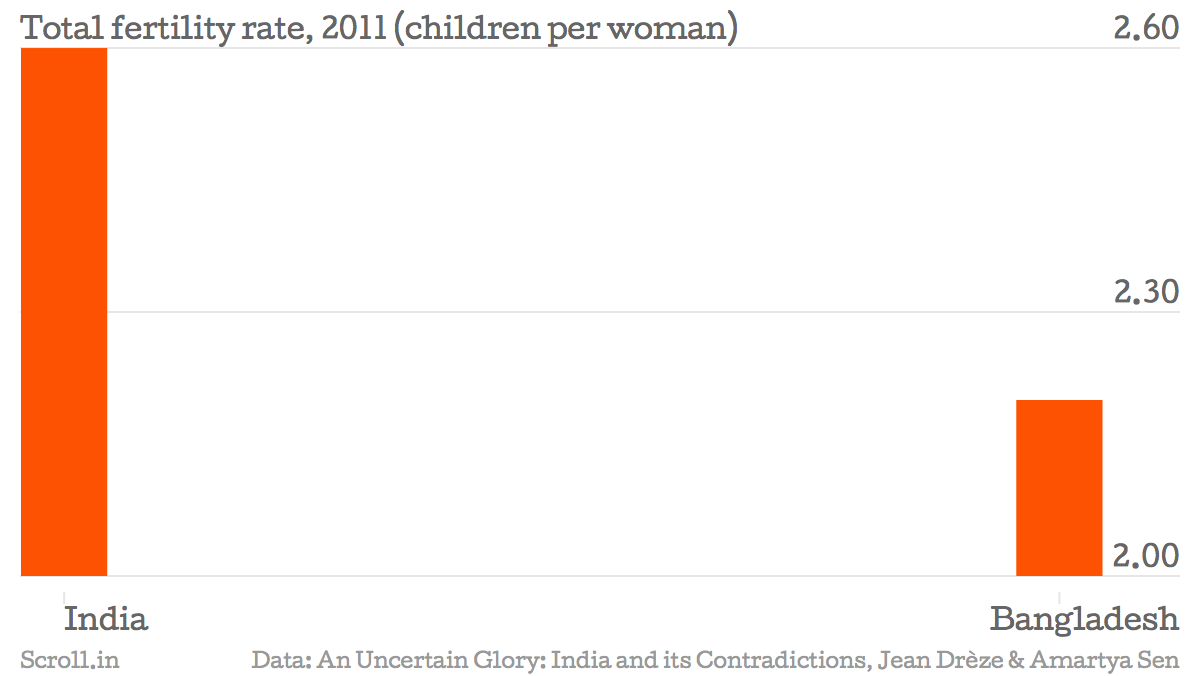Click the data source attribution text
The image size is (1200, 676).
[x=716, y=660]
